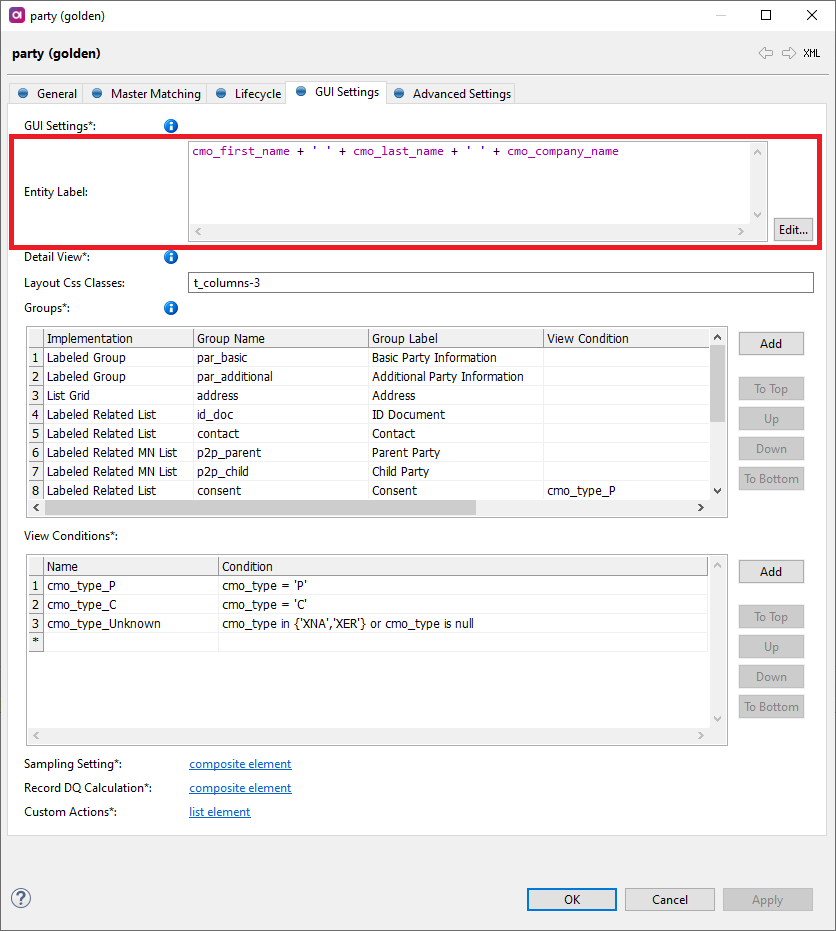Switch to the General tab

pos(47,94)
